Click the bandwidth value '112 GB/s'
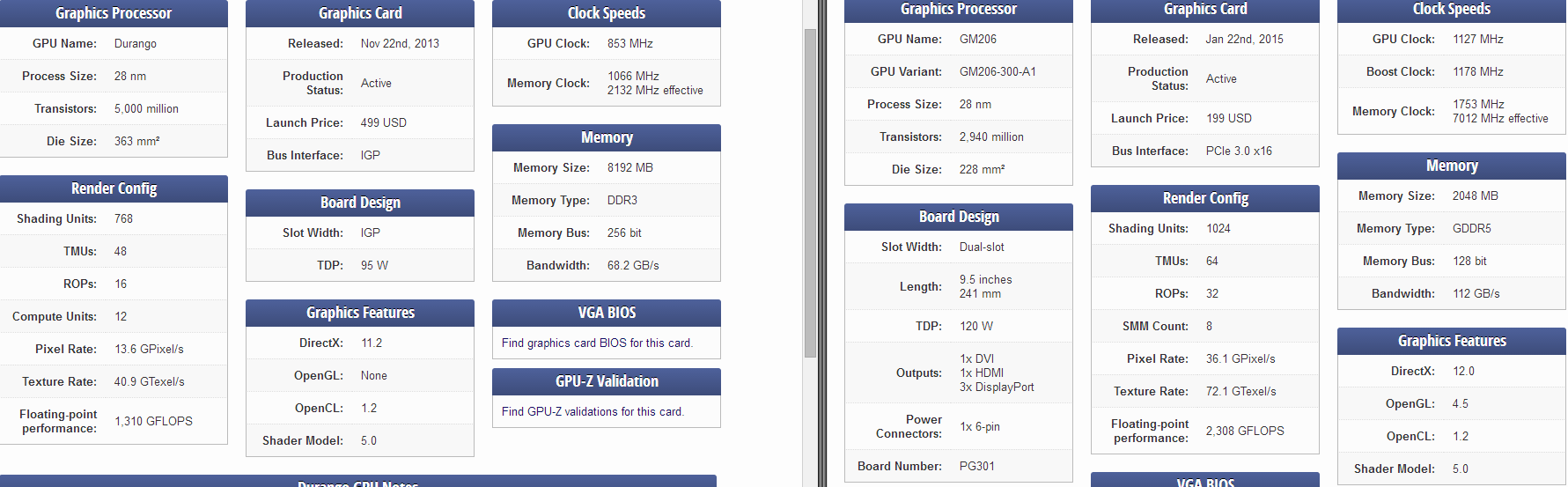This screenshot has height=487, width=1568. pos(1476,293)
